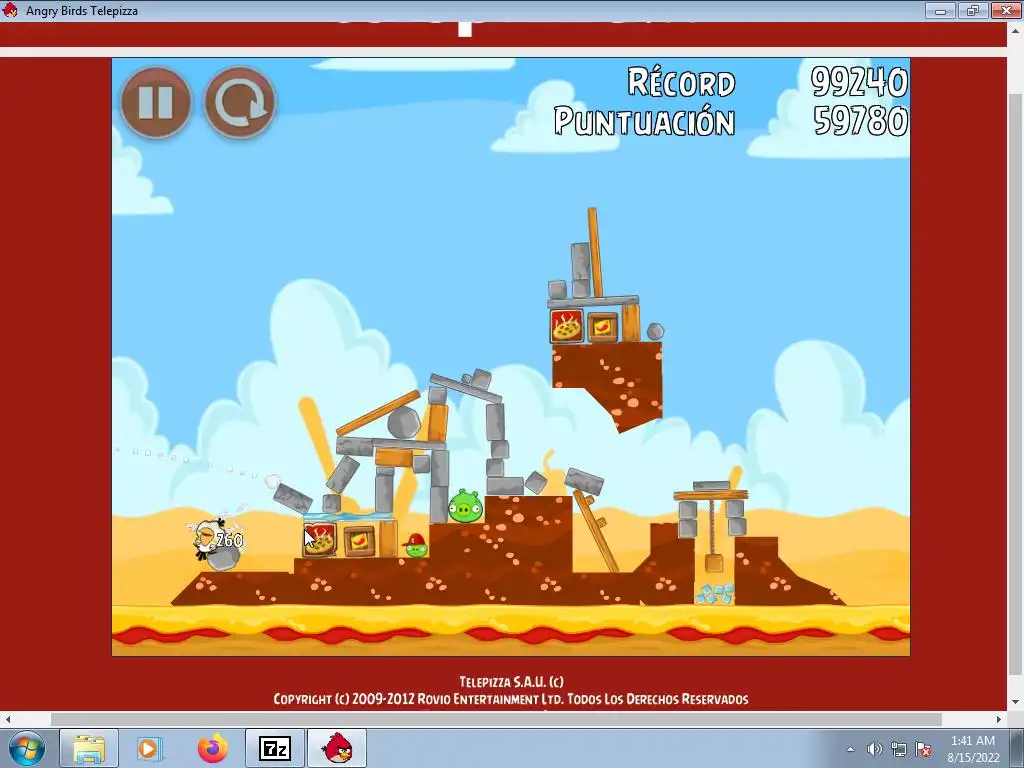
Task: Click the Puntuación score value 59780
Action: [861, 121]
